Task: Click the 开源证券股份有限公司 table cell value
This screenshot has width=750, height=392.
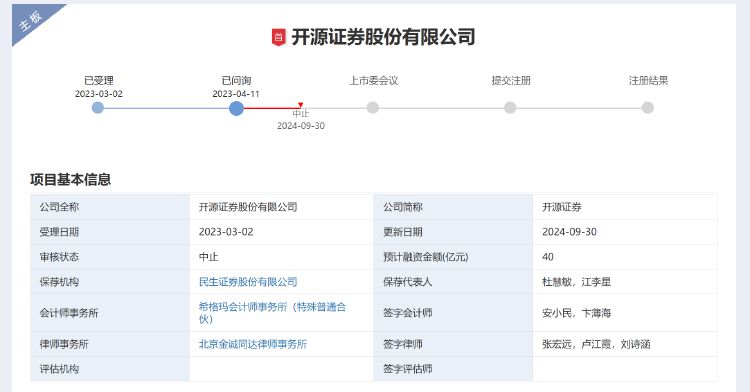Action: [x=281, y=207]
